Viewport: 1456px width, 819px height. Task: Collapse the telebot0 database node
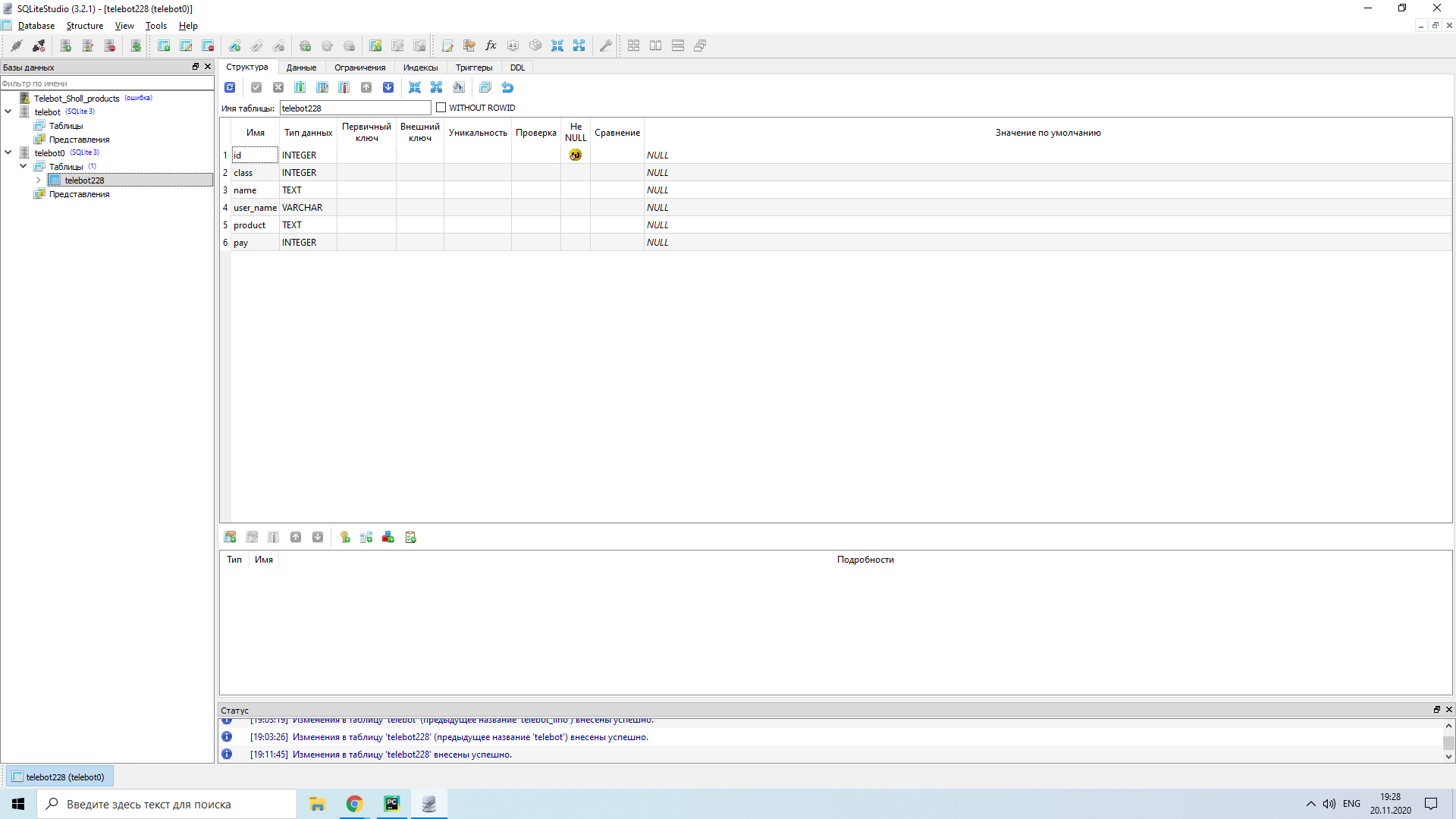(8, 152)
